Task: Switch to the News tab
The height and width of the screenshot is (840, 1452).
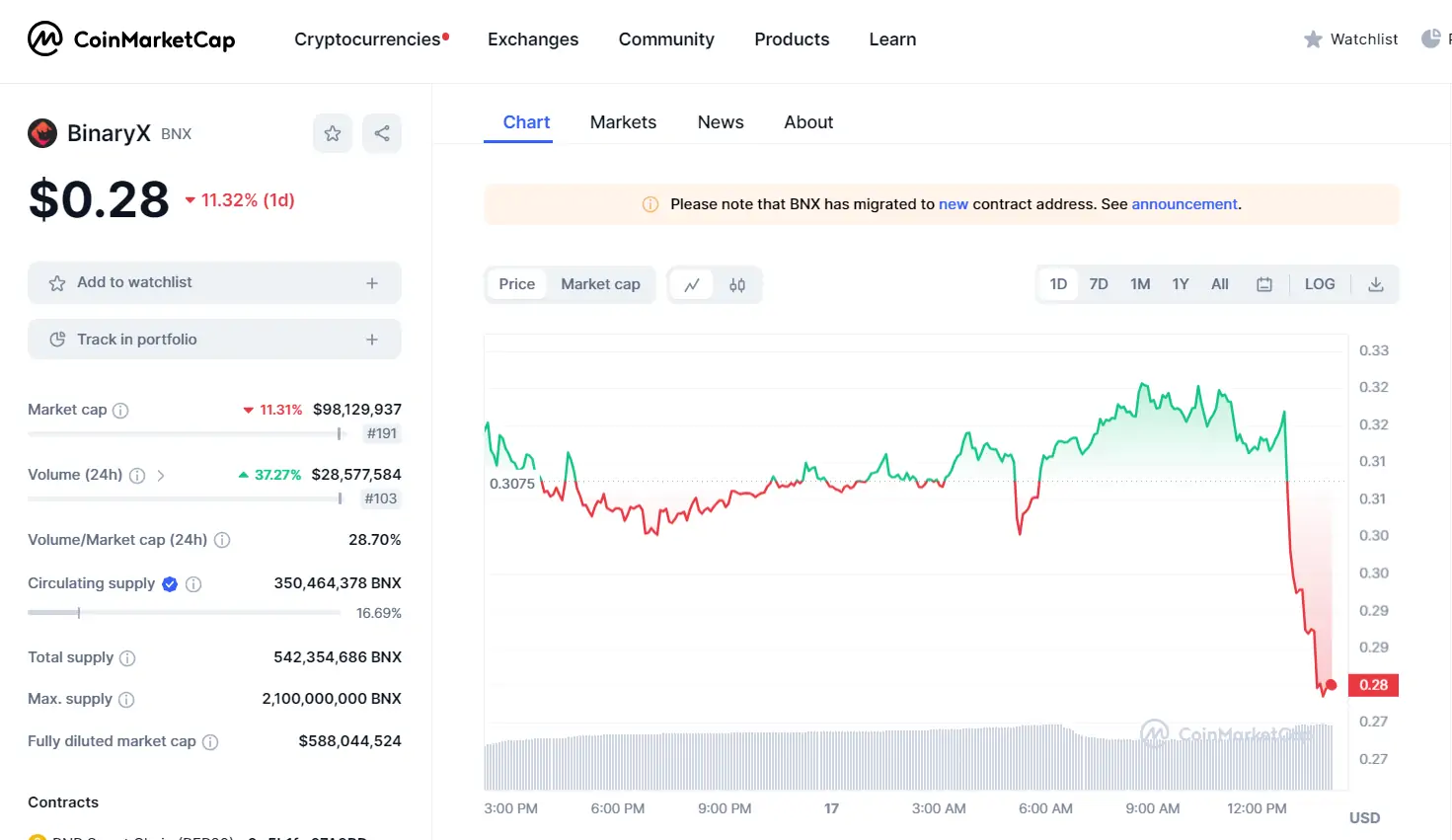Action: (721, 122)
